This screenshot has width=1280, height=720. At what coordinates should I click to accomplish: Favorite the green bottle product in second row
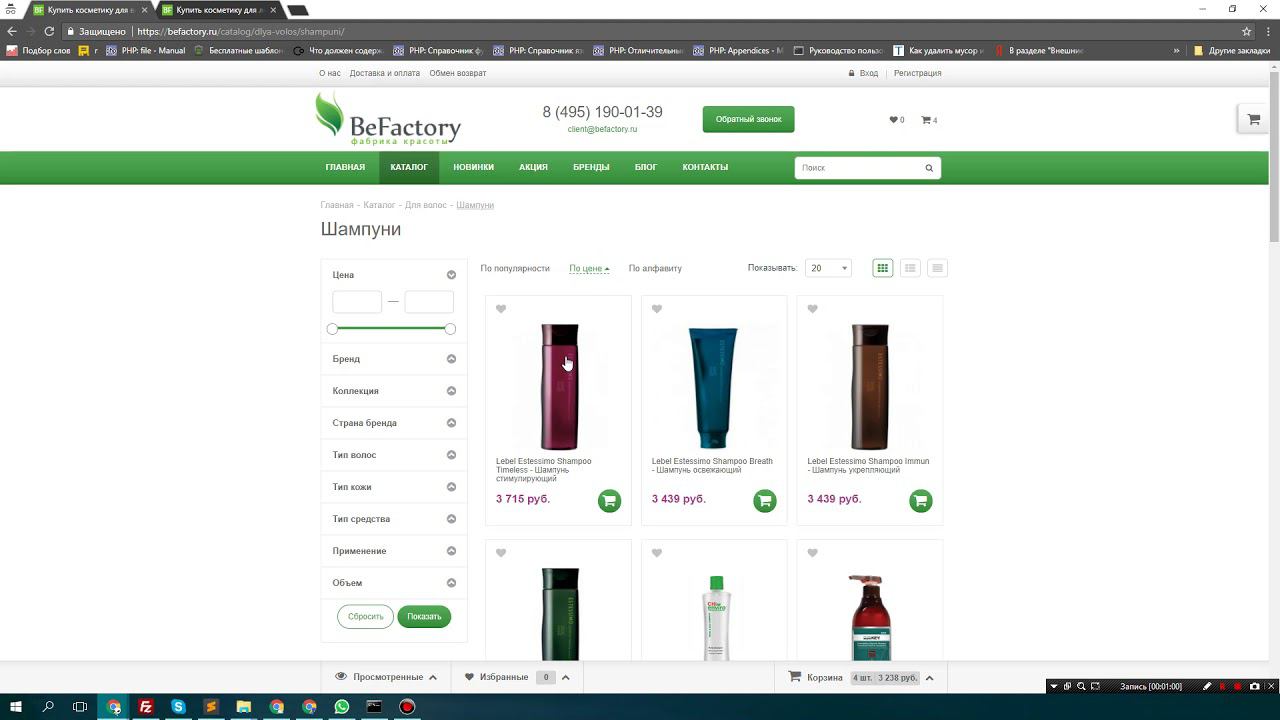[x=501, y=553]
